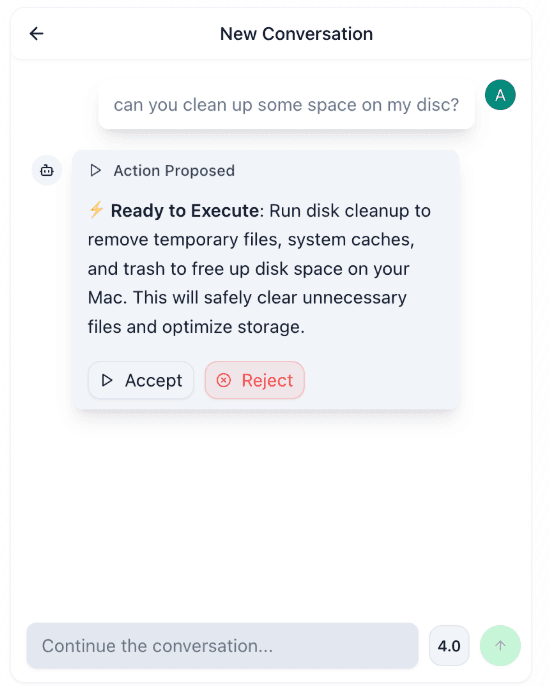Reject the proposed disk cleanup action
Viewport: 549px width, 686px height.
(x=255, y=380)
